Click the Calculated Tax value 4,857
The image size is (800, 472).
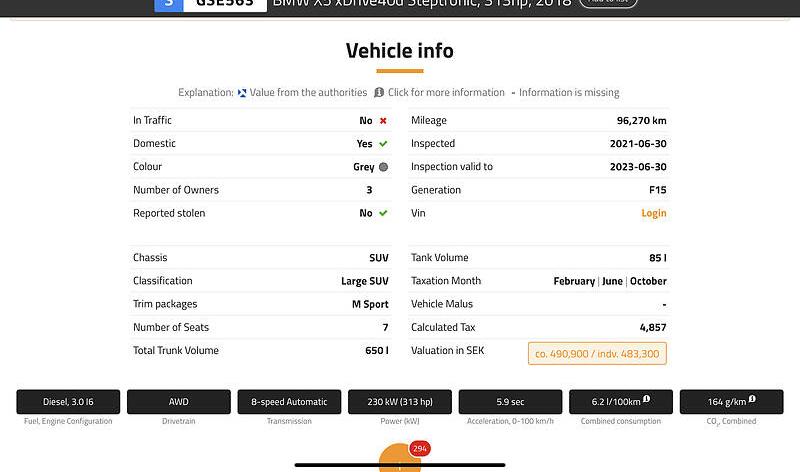pyautogui.click(x=653, y=328)
